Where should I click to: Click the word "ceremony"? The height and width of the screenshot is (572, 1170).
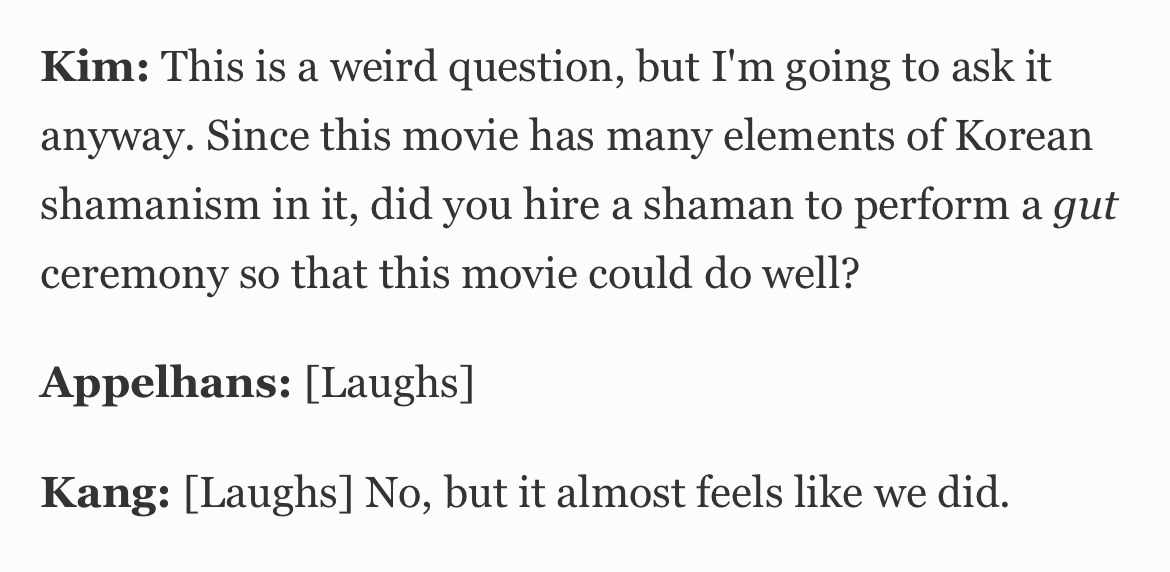pyautogui.click(x=133, y=273)
